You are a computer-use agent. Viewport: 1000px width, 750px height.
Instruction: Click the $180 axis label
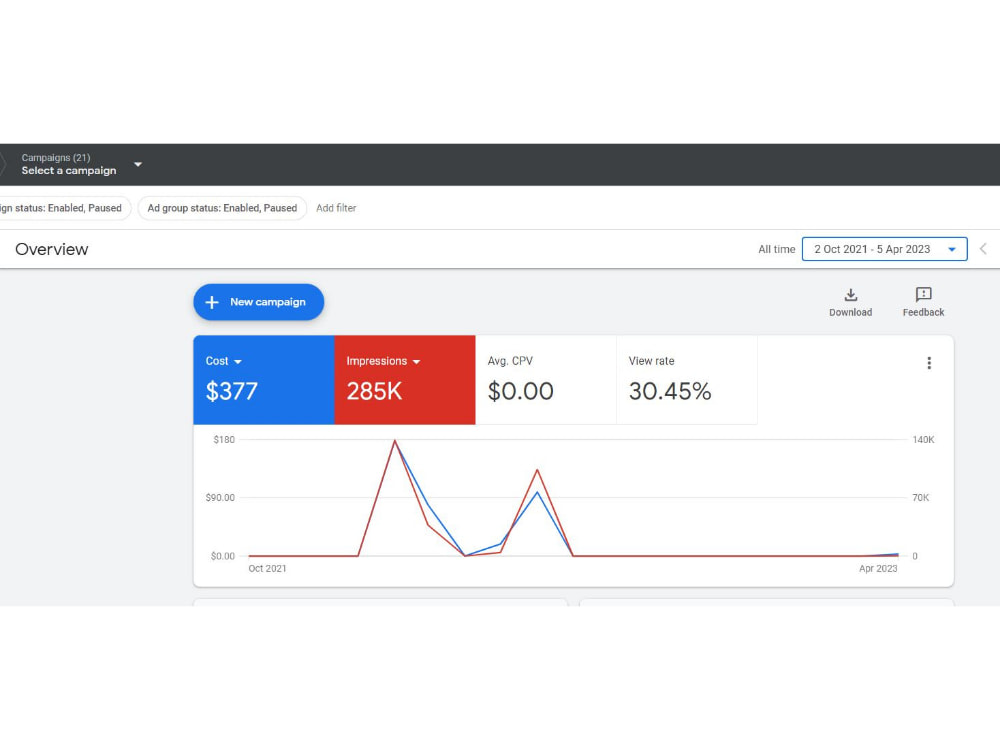coord(224,439)
